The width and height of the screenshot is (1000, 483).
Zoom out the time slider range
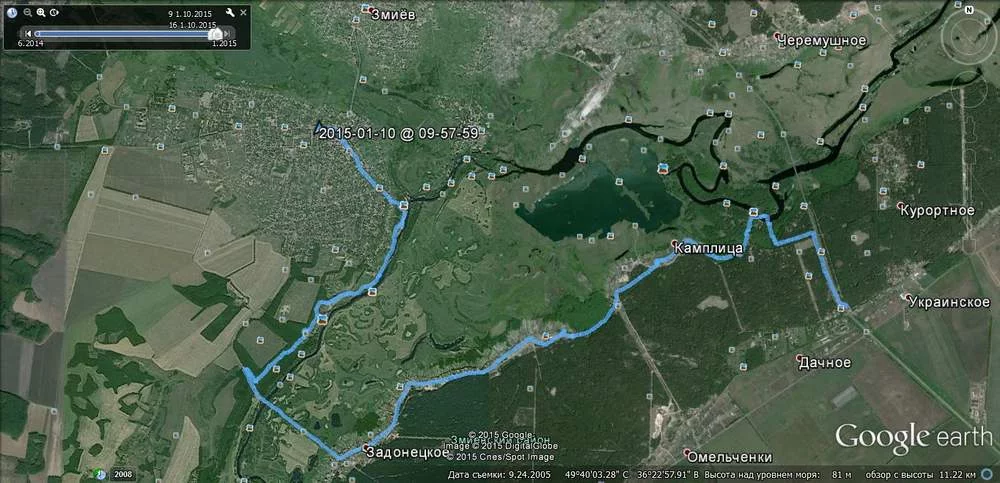27,12
